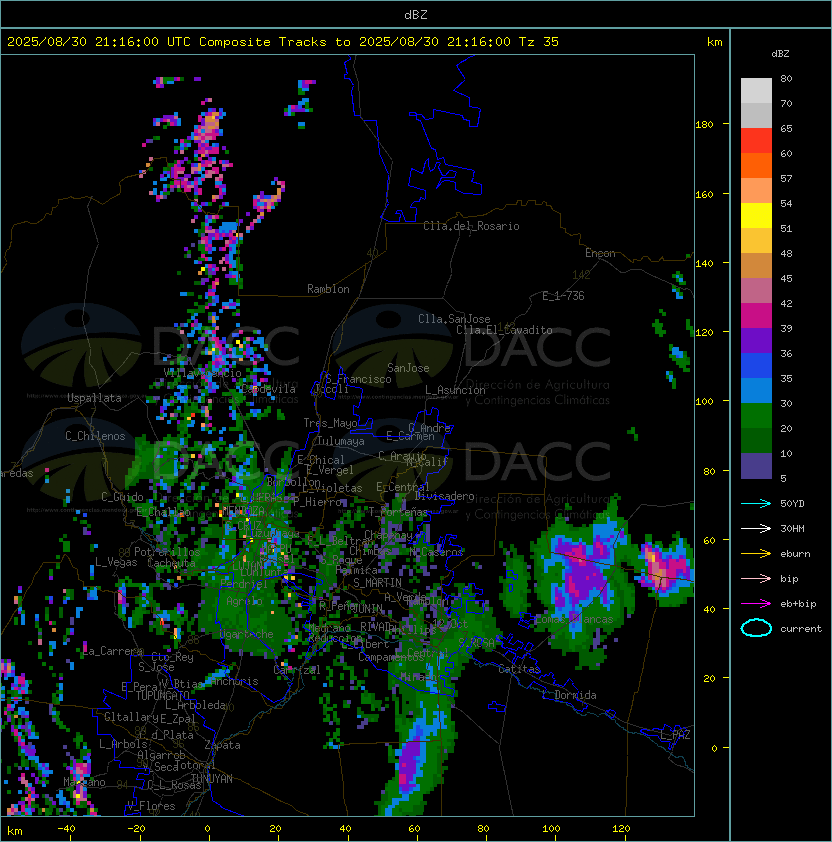Image resolution: width=832 pixels, height=842 pixels.
Task: Click the dBZ heading above the color scale
Action: pos(780,54)
